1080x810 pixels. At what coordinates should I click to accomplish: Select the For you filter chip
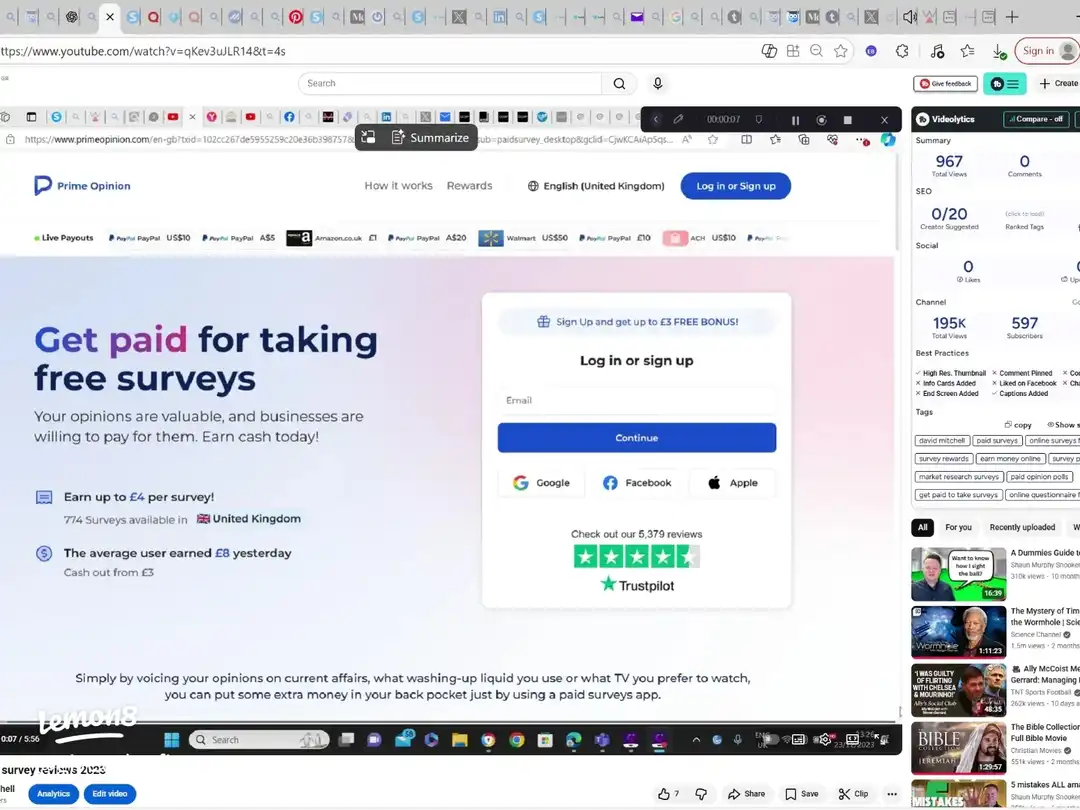tap(958, 528)
